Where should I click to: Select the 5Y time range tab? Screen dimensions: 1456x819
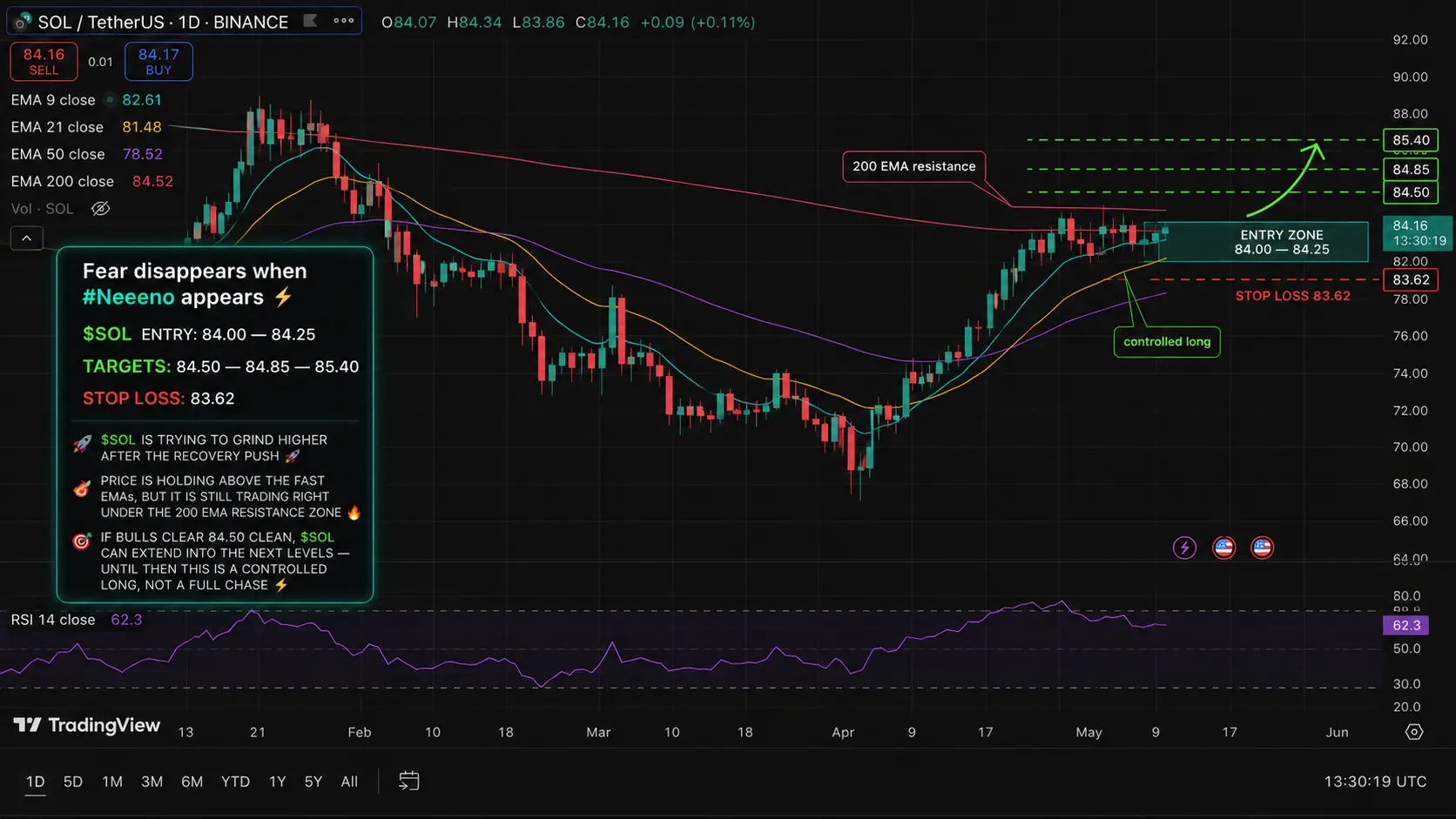pos(313,782)
